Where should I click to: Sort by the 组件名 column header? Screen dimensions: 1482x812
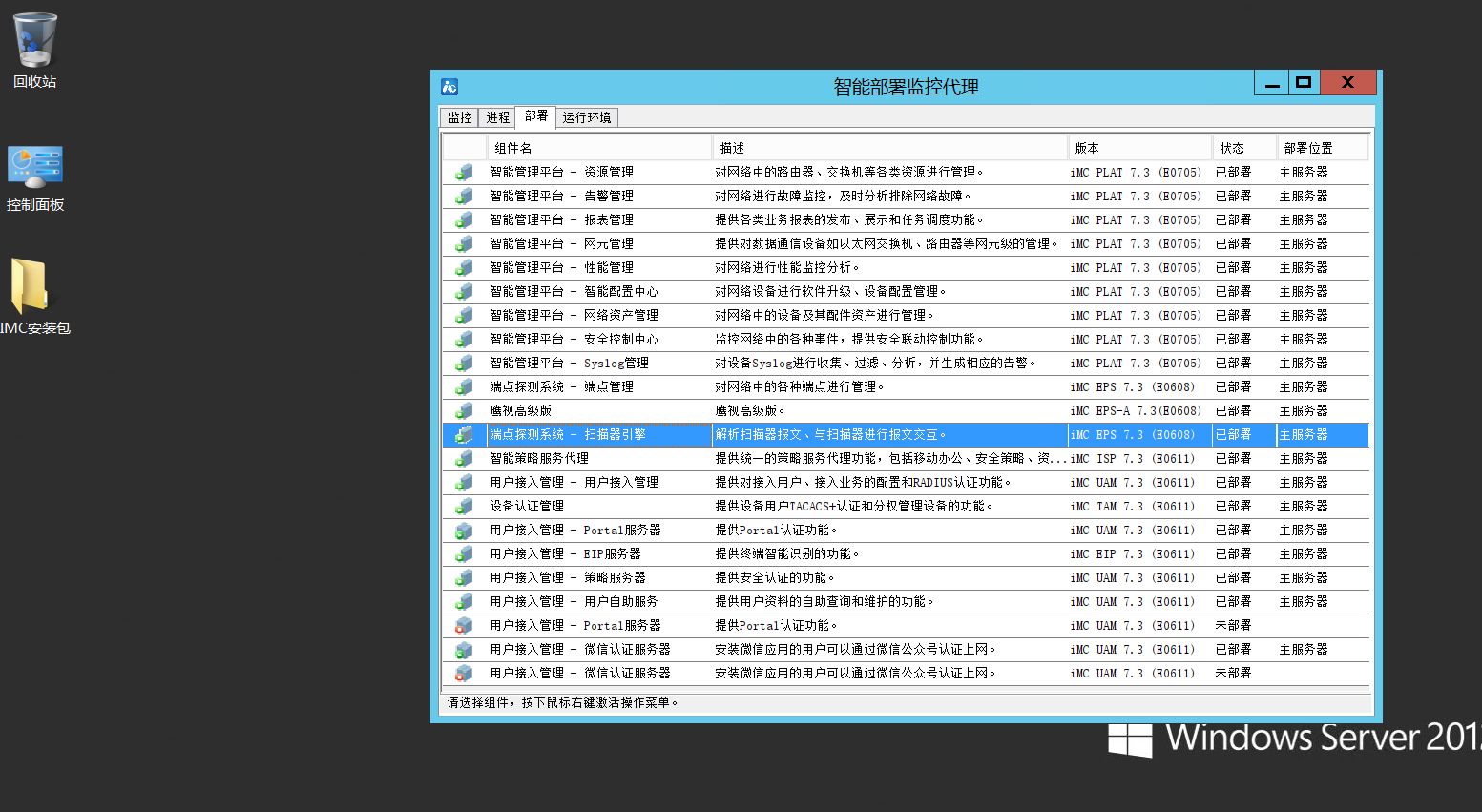click(x=599, y=148)
